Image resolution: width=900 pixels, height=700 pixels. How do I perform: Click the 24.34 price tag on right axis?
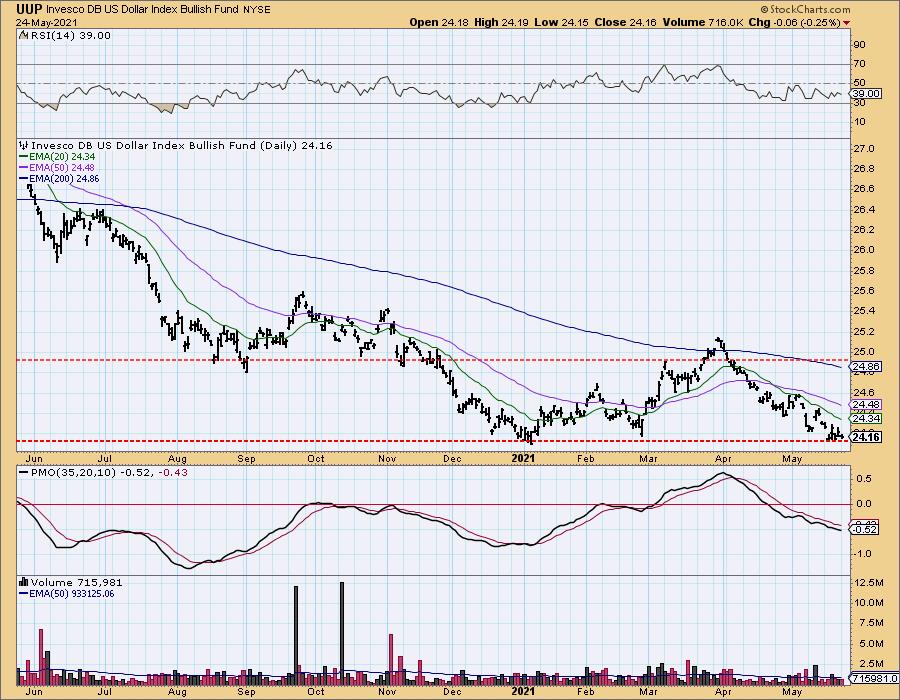(866, 419)
